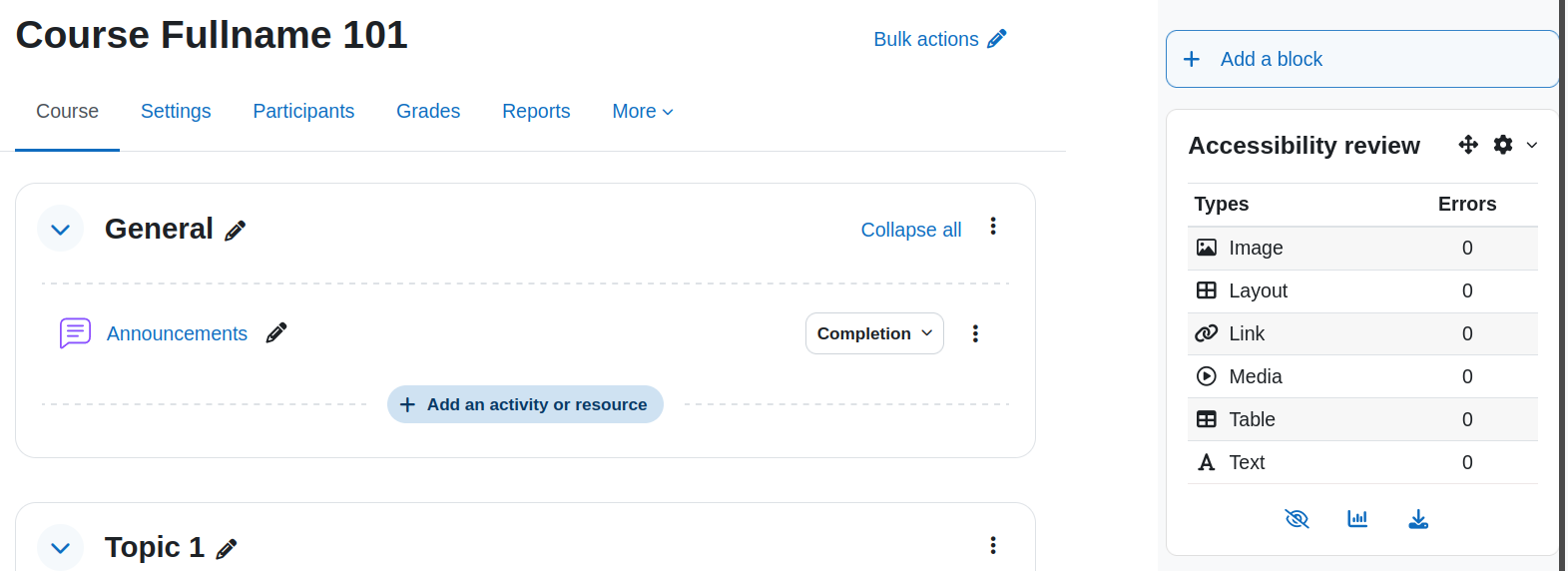Collapse the General section chevron
The width and height of the screenshot is (1568, 571).
tap(60, 230)
